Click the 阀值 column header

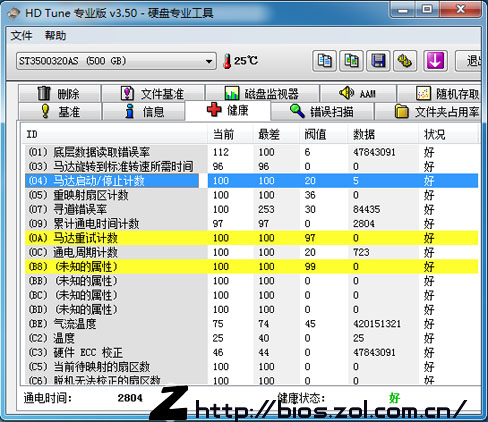323,134
